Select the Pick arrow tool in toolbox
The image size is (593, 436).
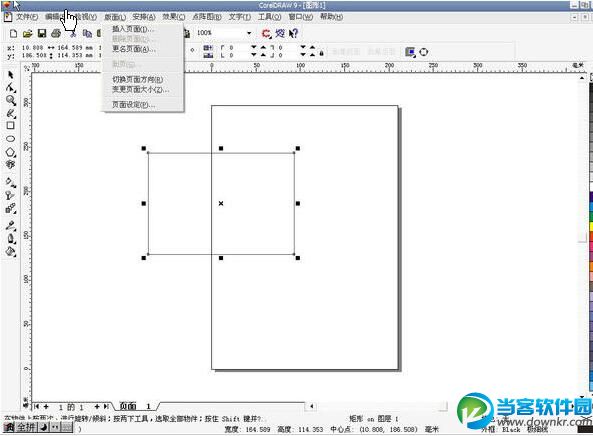pos(11,74)
